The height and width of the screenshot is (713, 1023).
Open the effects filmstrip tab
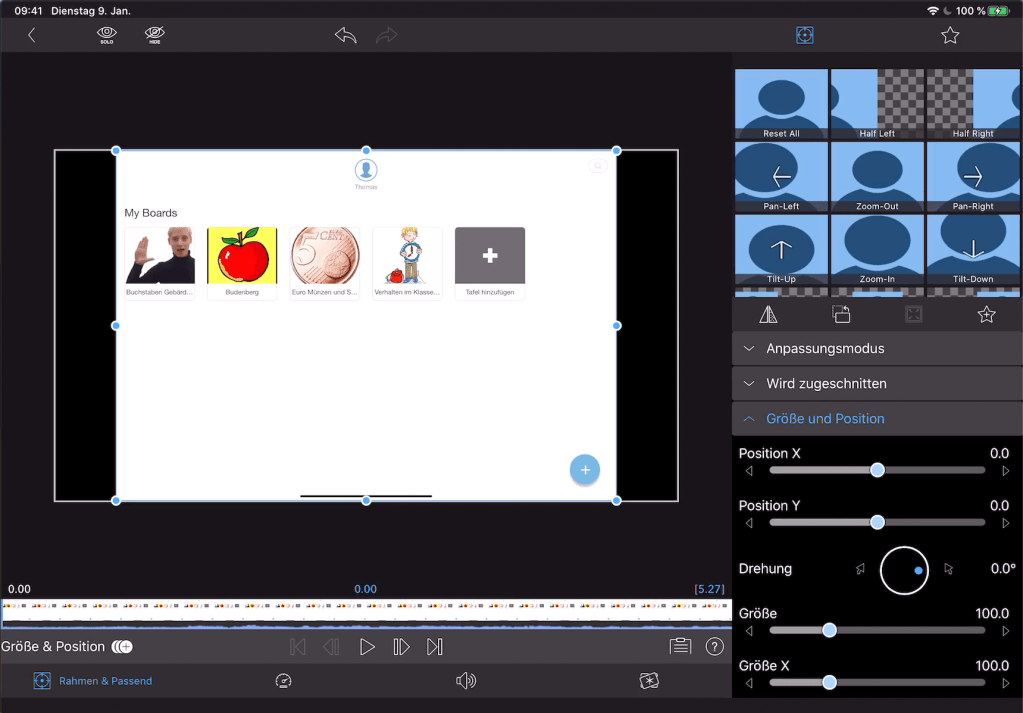649,681
